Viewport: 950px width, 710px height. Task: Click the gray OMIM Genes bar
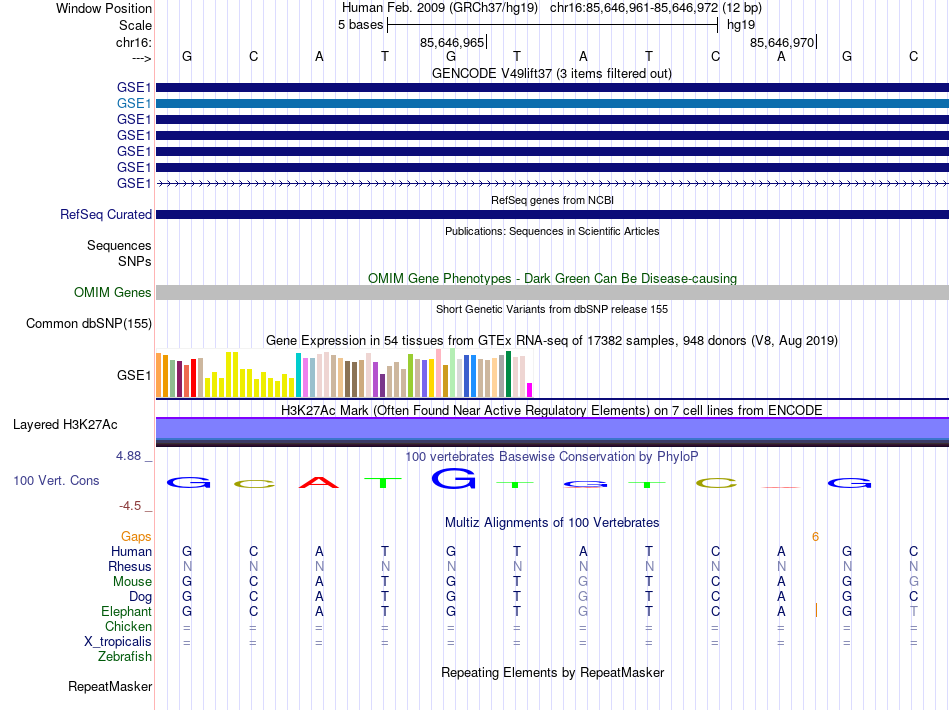[553, 293]
